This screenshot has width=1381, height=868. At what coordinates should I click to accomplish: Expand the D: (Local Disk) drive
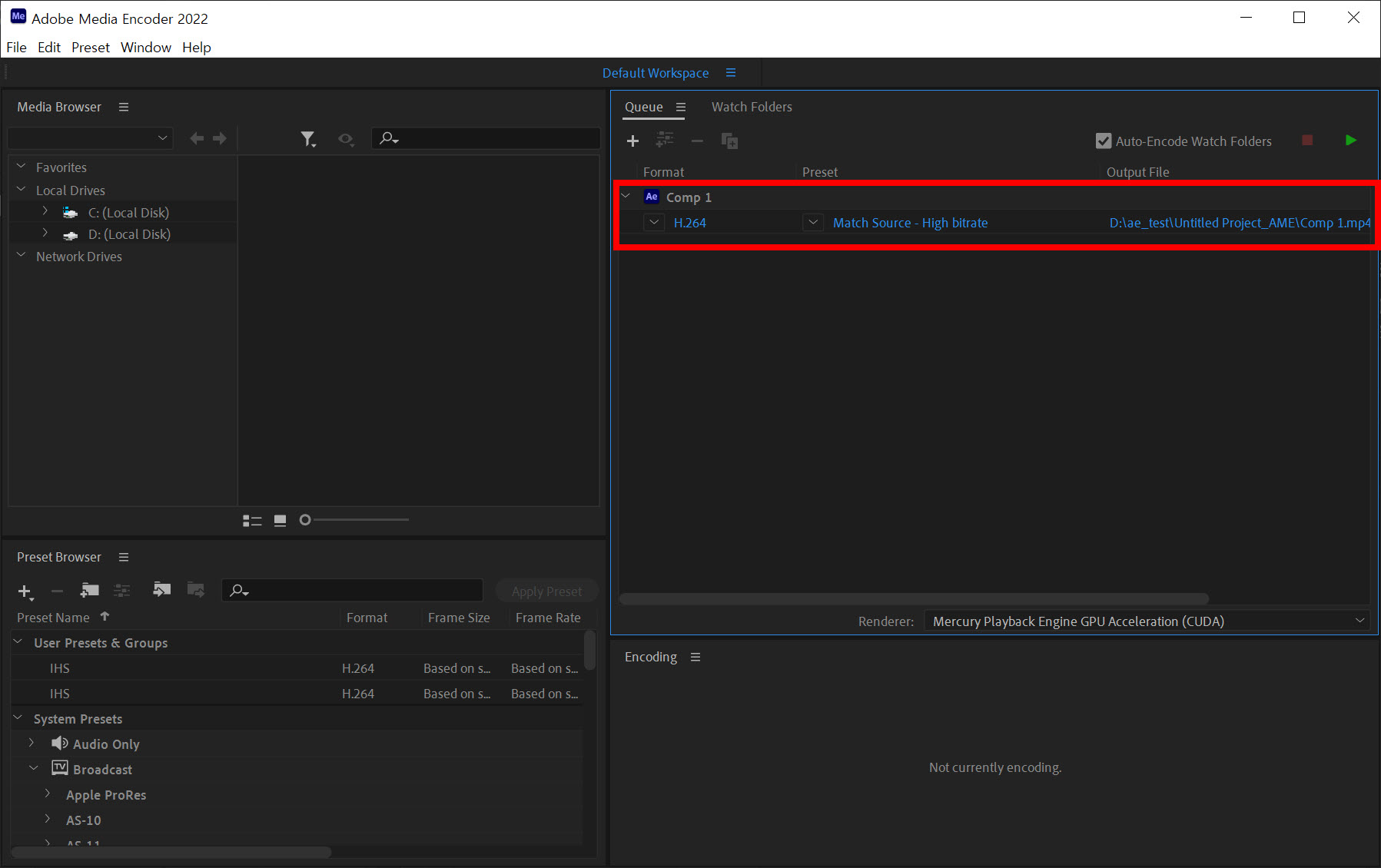coord(45,233)
